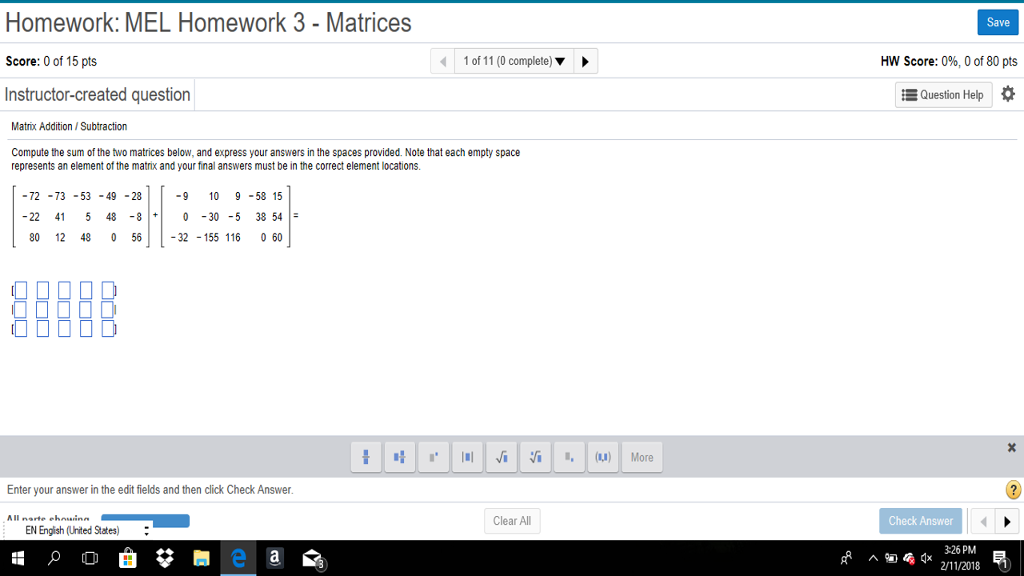Select the nth root template icon
The height and width of the screenshot is (576, 1024).
click(x=535, y=457)
